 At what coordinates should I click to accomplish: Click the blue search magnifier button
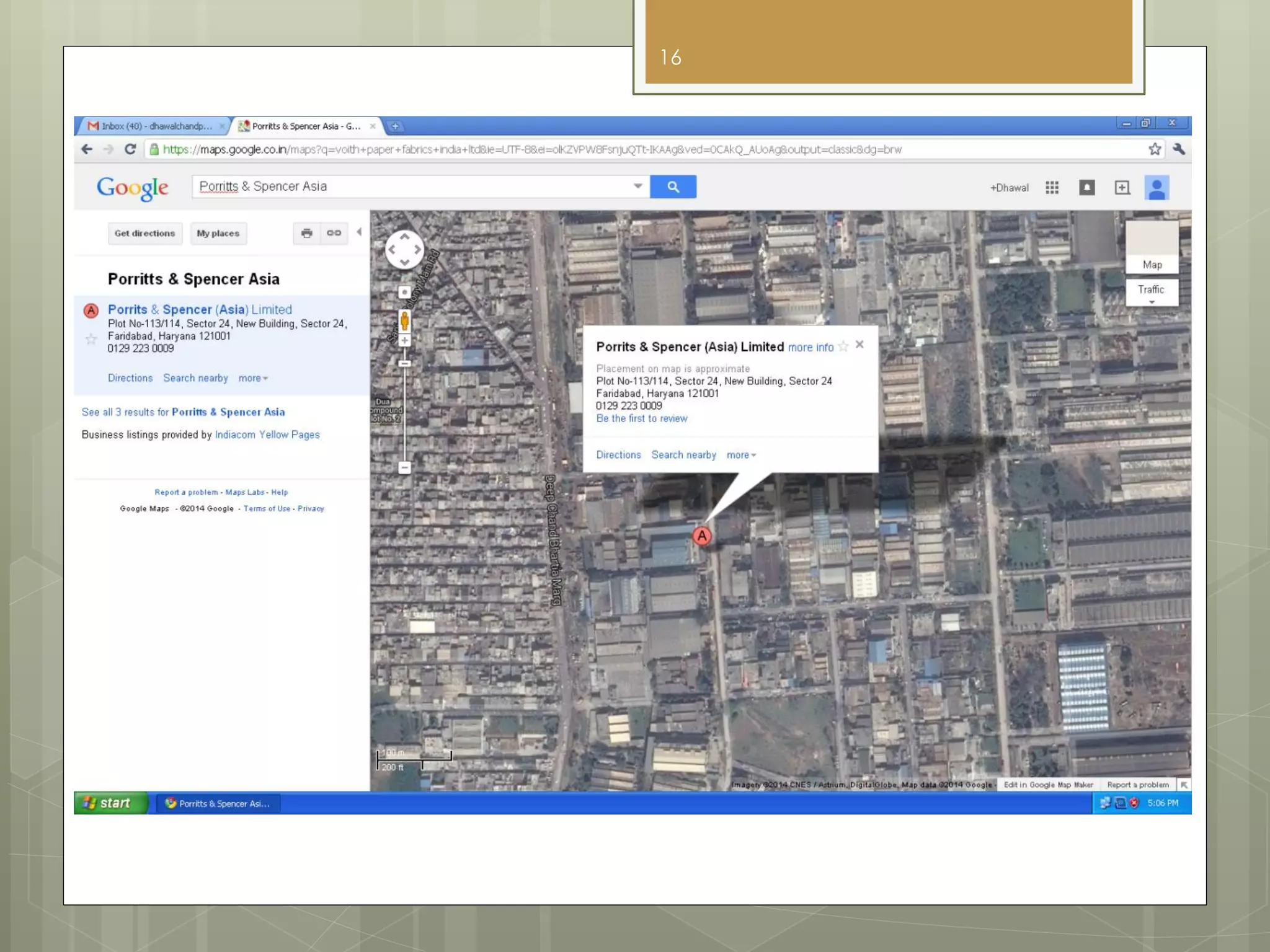673,187
